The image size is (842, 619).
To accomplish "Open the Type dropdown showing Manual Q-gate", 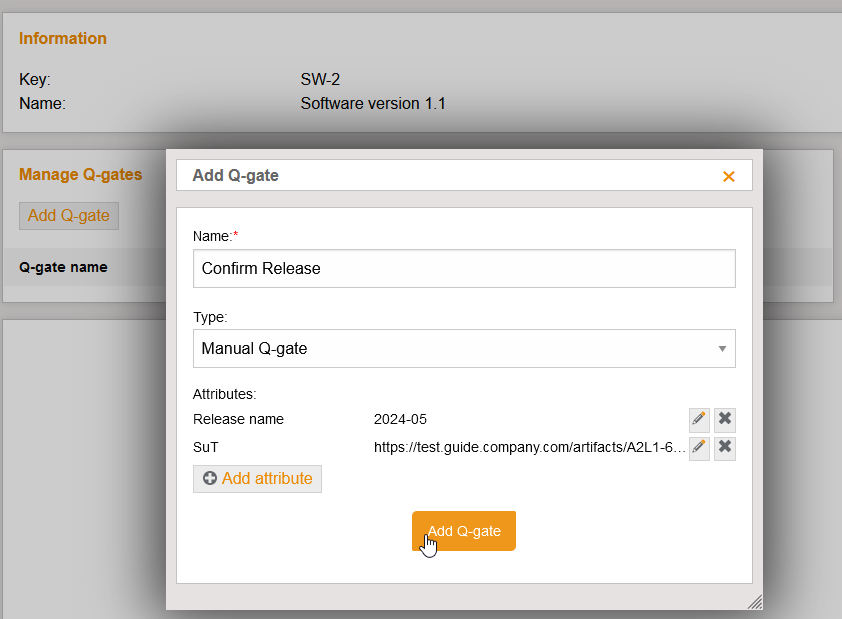I will pos(463,348).
